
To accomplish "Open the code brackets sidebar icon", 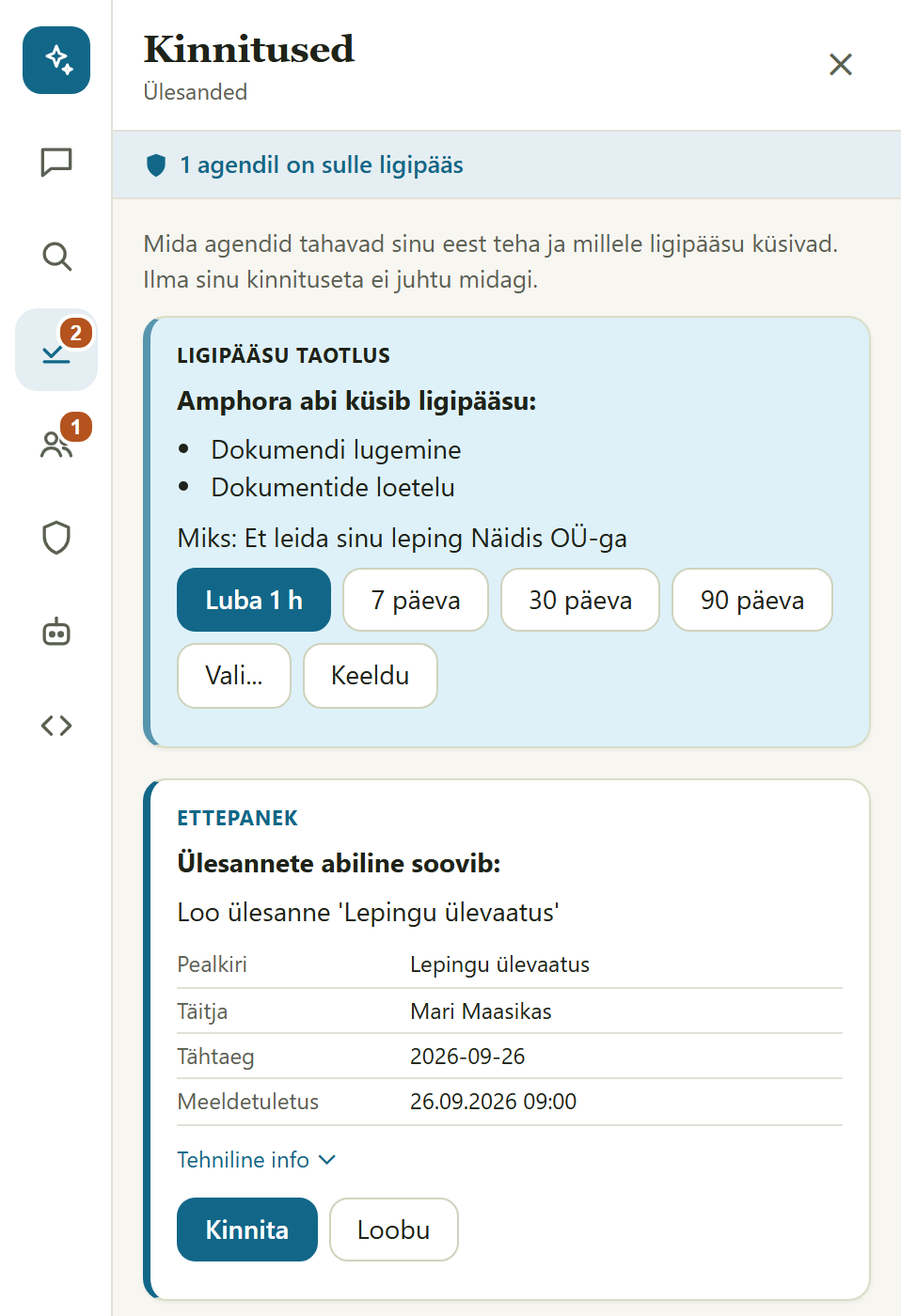I will click(x=56, y=726).
